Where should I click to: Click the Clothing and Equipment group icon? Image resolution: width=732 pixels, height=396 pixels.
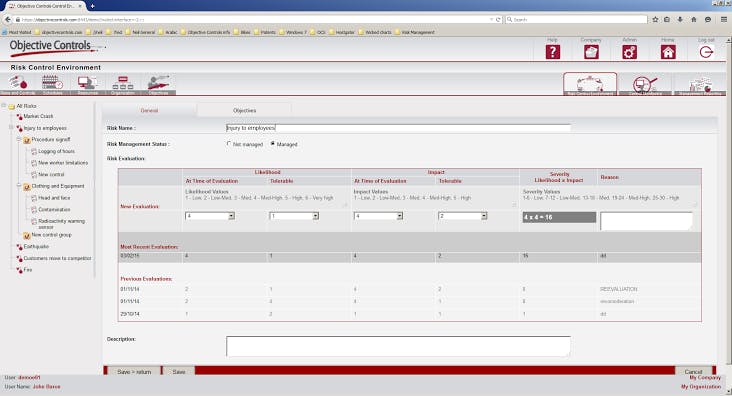point(27,186)
